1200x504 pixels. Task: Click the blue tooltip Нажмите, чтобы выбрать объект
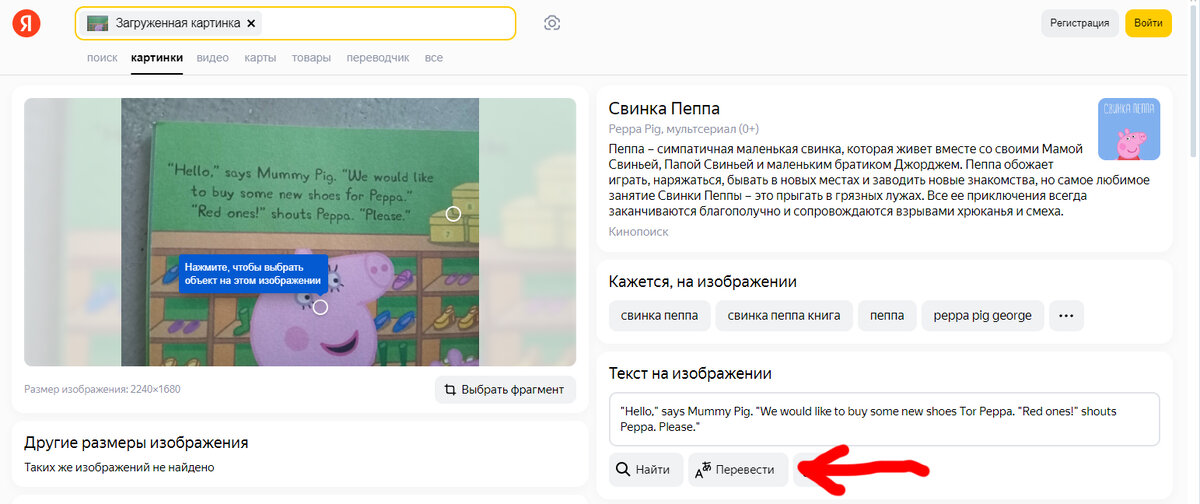click(253, 274)
